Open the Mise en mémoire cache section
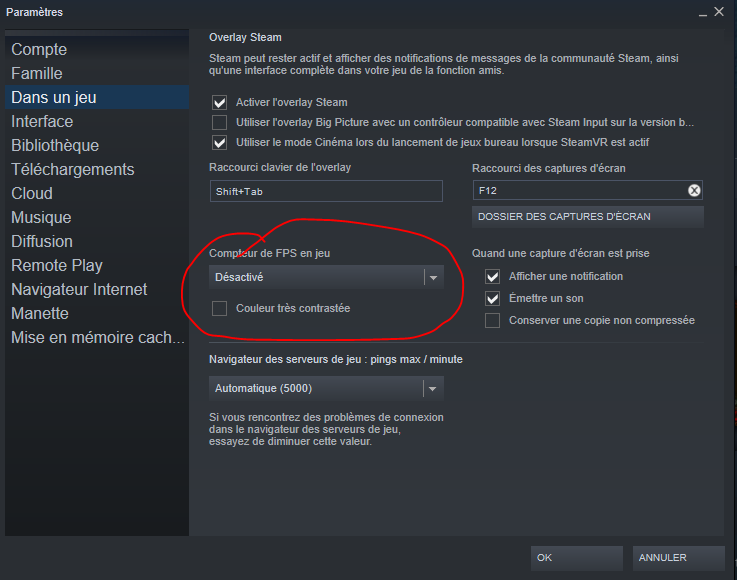Image resolution: width=737 pixels, height=580 pixels. pyautogui.click(x=97, y=337)
